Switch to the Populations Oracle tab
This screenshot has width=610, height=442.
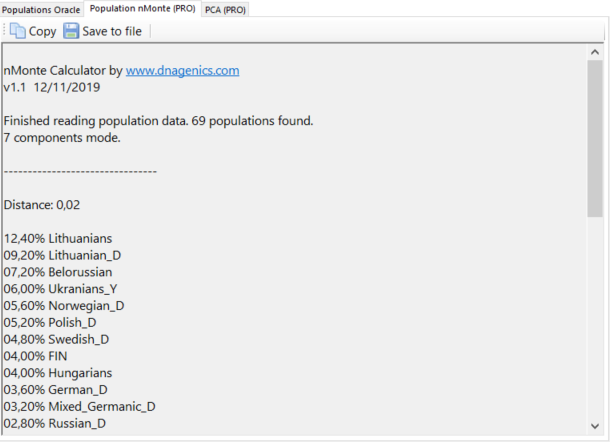41,9
